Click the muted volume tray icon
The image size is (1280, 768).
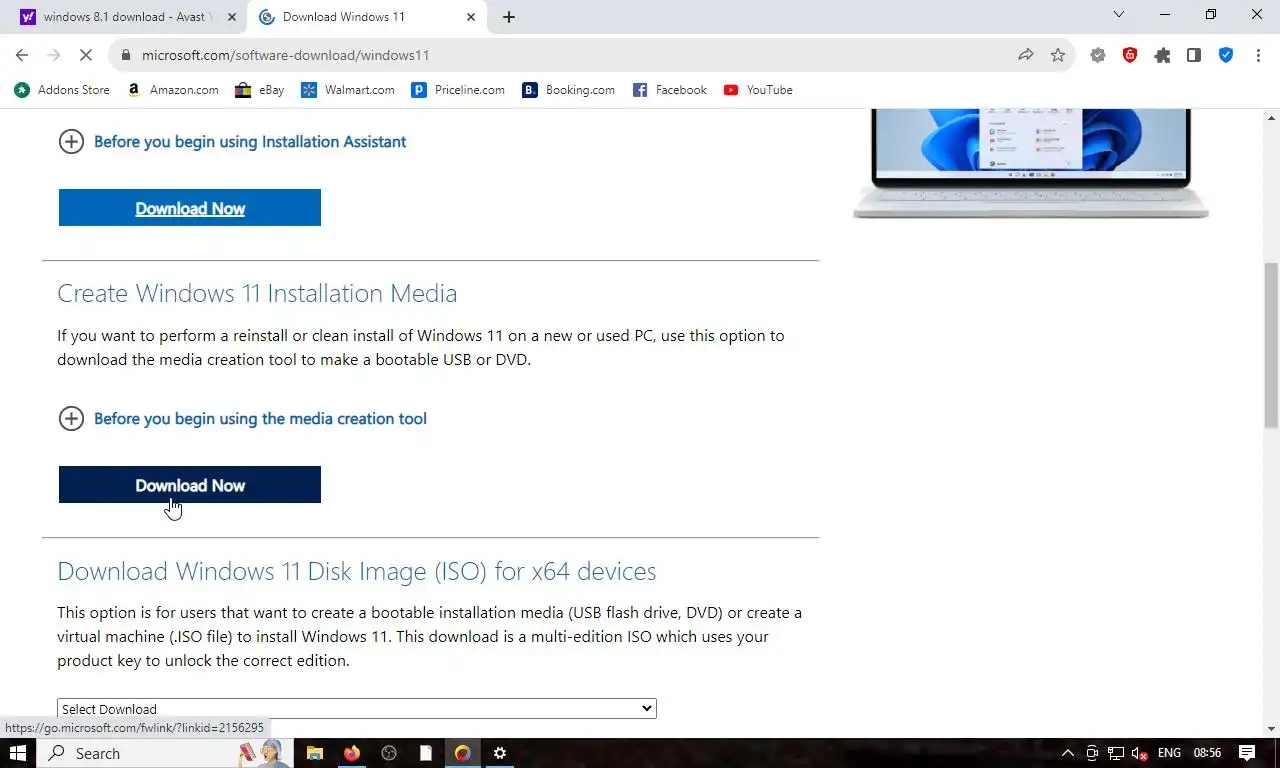pos(1139,753)
